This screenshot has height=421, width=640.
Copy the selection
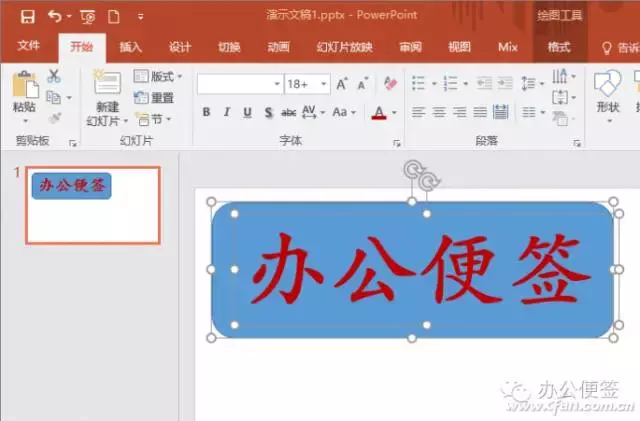click(x=53, y=97)
